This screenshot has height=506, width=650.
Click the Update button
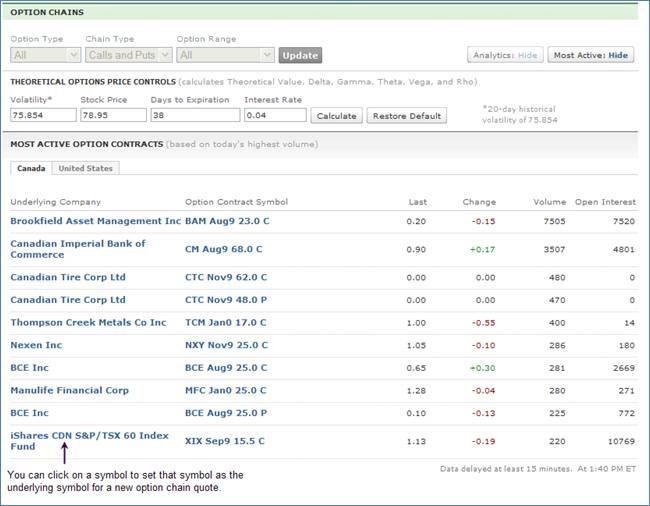(300, 55)
